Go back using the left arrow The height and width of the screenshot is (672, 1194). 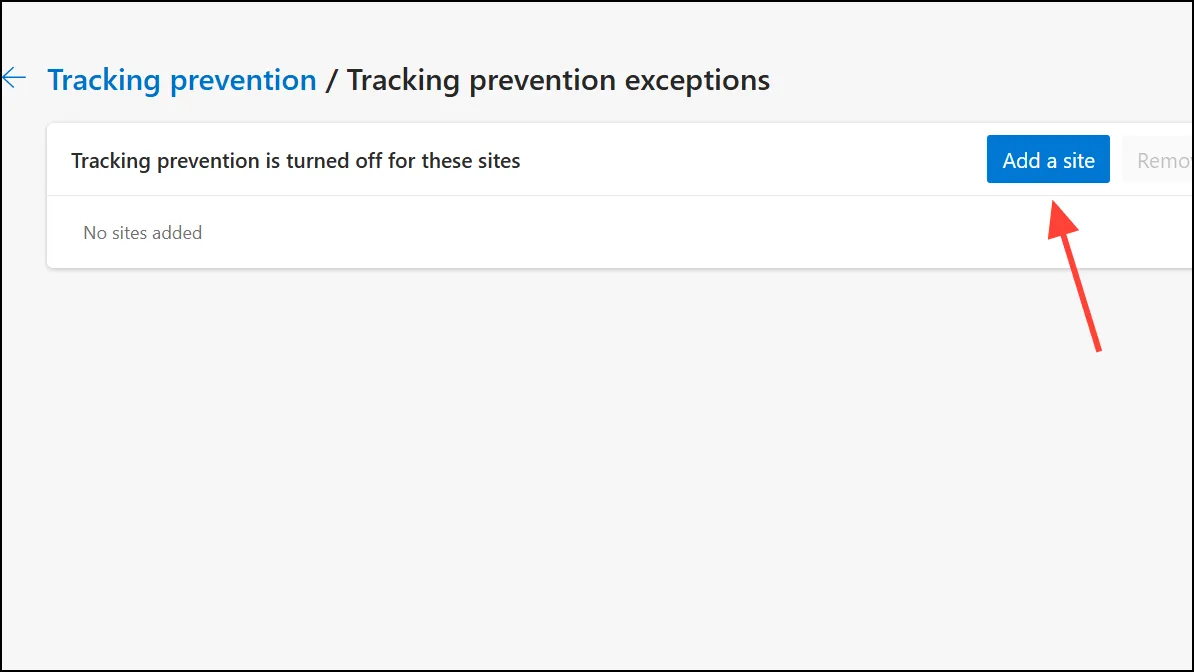(x=14, y=78)
